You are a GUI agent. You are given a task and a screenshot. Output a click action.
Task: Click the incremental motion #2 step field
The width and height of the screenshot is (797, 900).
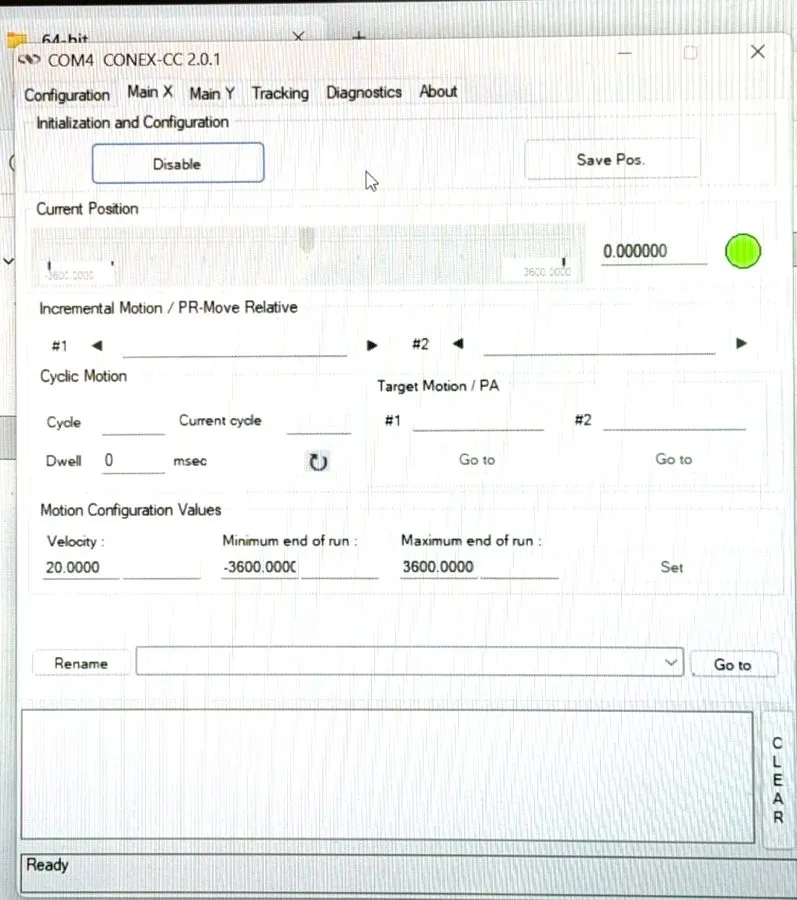tap(599, 345)
